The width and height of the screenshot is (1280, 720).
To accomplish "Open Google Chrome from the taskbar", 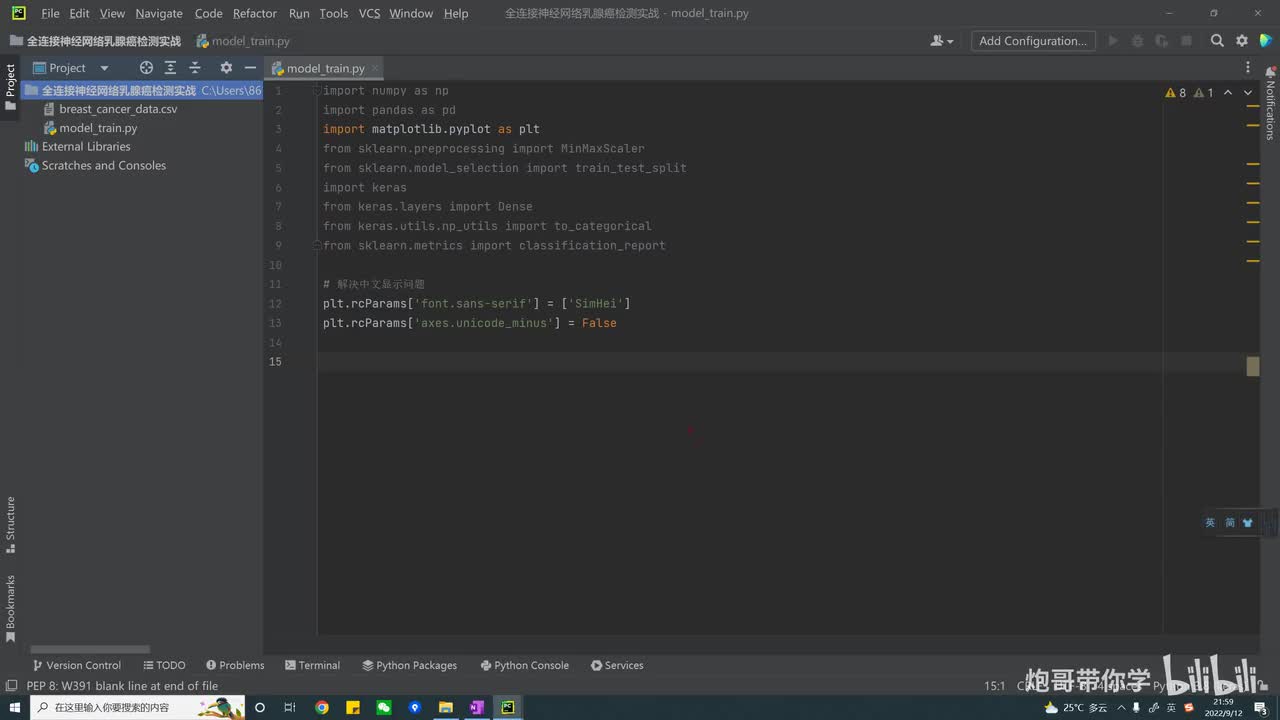I will pyautogui.click(x=322, y=707).
